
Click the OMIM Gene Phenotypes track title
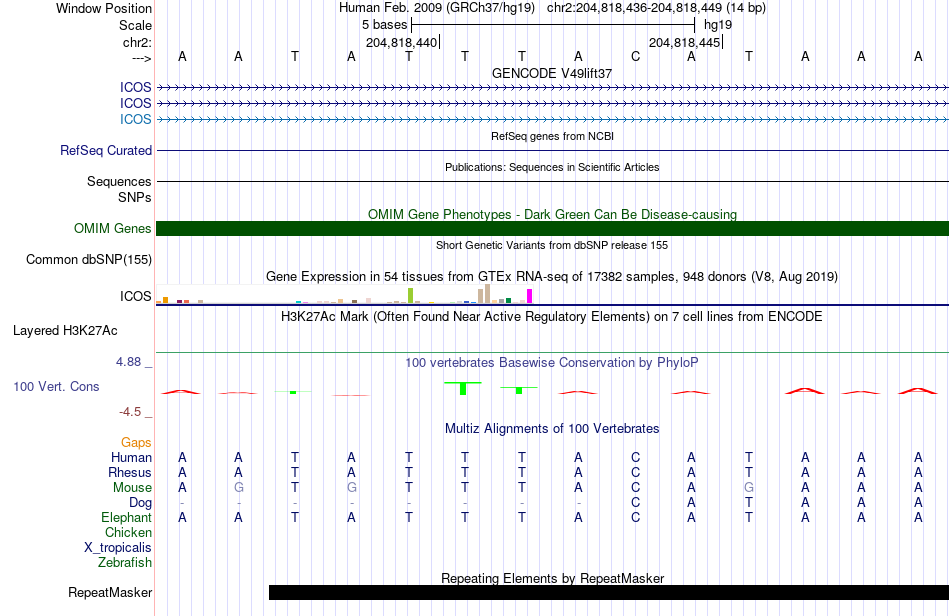[552, 214]
